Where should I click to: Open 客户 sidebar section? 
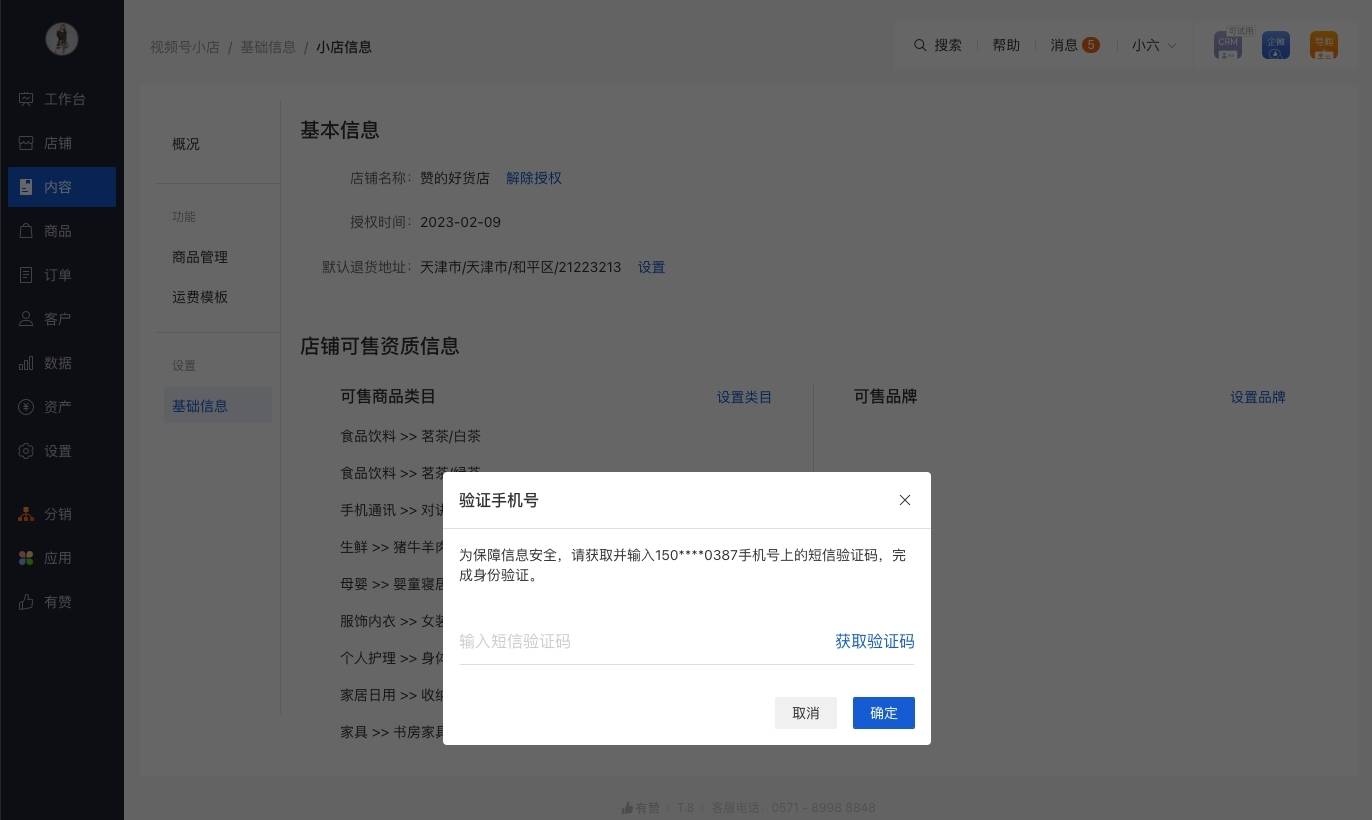click(62, 319)
